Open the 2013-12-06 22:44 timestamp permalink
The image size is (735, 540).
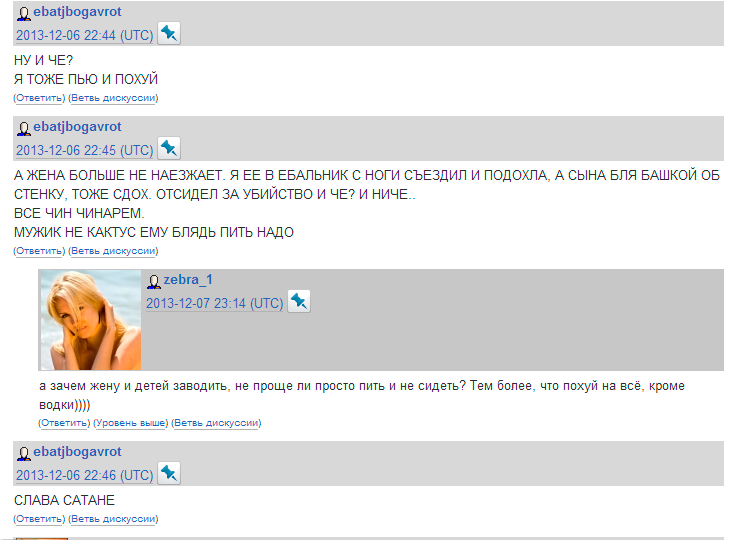[84, 36]
